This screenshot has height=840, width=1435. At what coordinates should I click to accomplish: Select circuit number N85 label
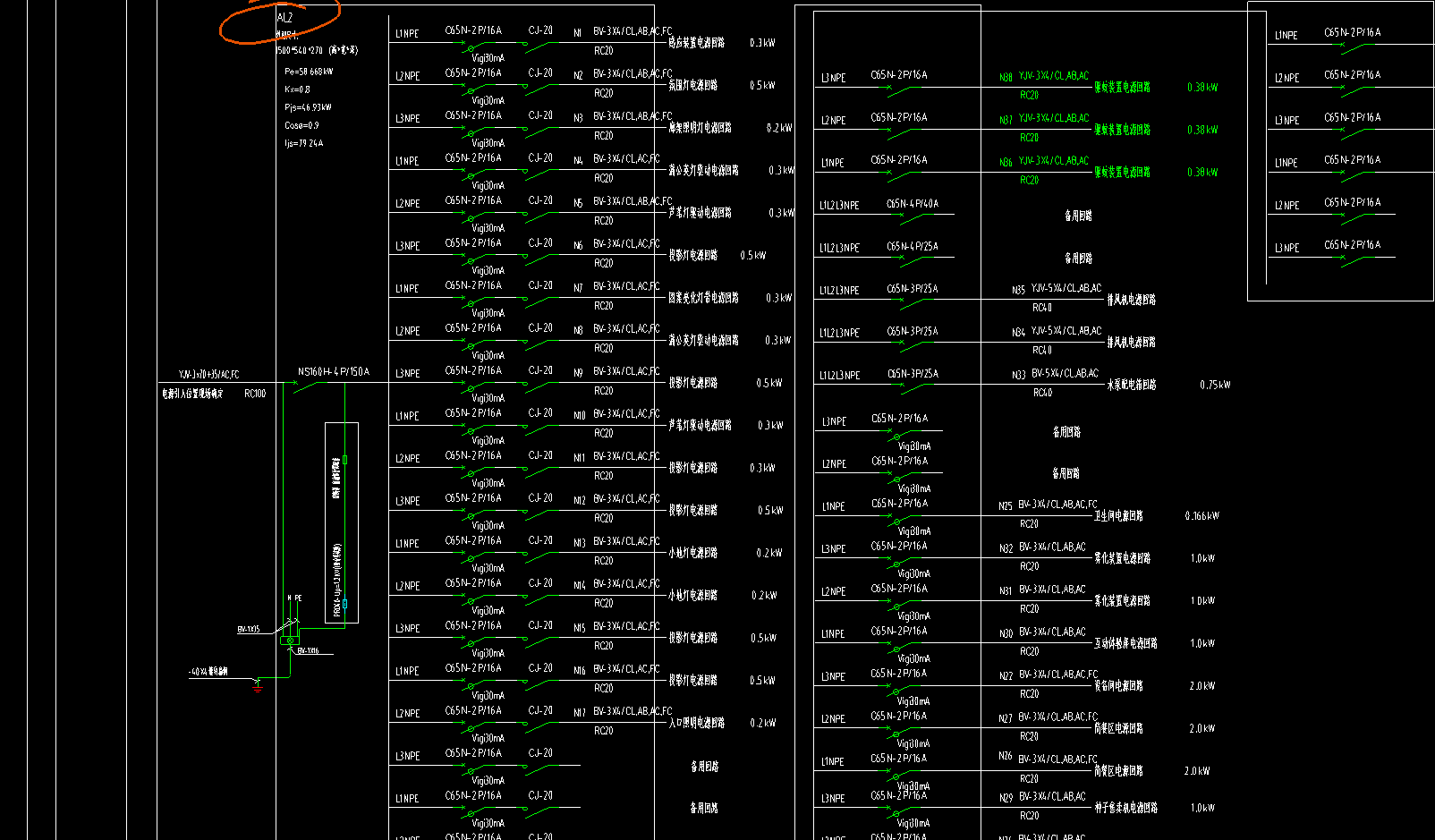point(1018,291)
